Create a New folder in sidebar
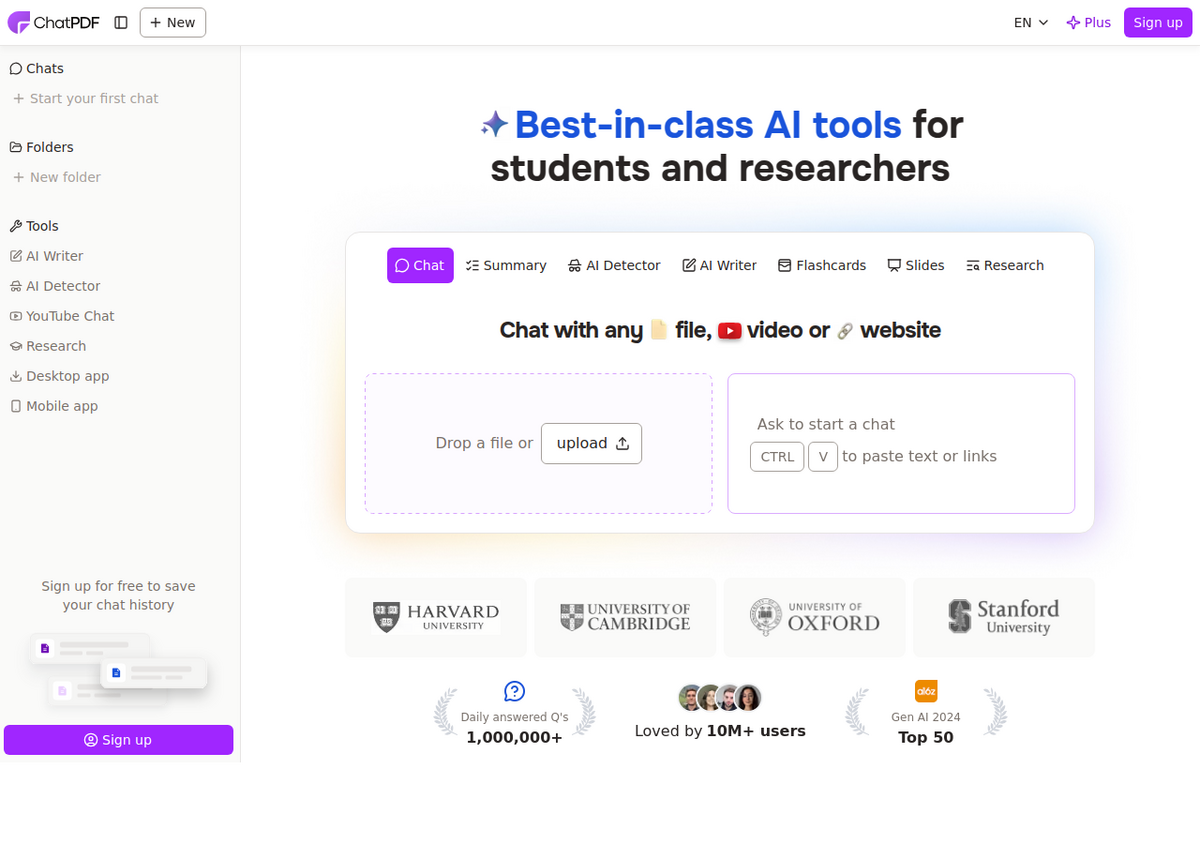The image size is (1200, 844). tap(57, 177)
